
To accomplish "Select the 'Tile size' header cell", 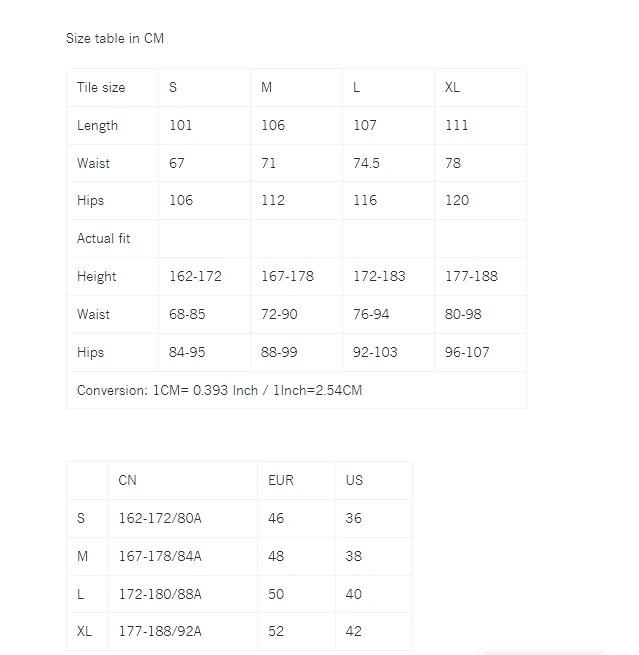I will tap(113, 87).
